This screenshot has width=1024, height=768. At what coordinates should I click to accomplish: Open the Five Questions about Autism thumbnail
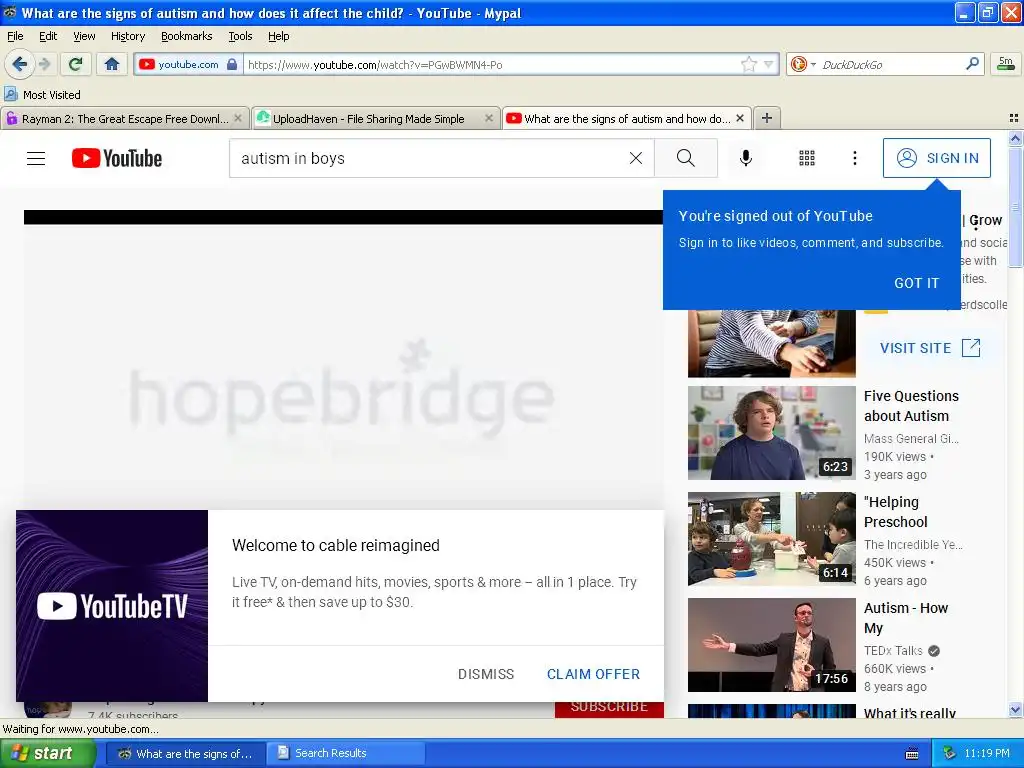(x=771, y=432)
